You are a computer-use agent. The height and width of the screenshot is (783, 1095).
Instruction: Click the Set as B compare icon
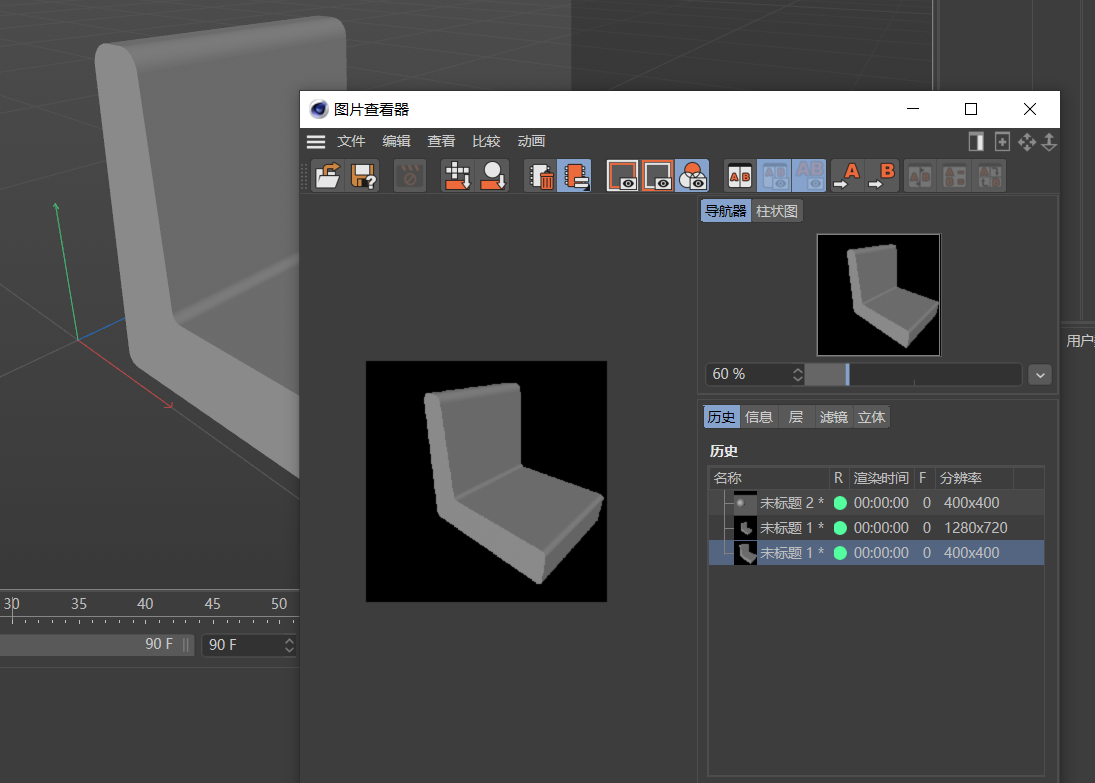coord(882,176)
